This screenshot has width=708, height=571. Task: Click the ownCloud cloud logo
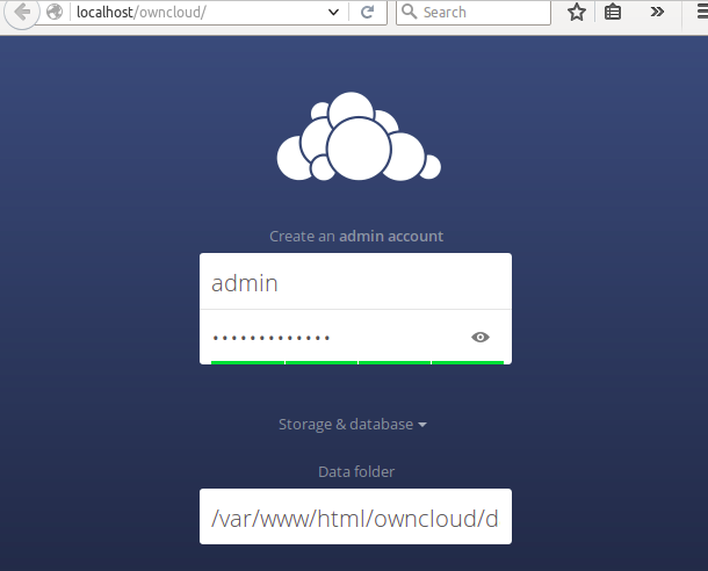(x=359, y=136)
